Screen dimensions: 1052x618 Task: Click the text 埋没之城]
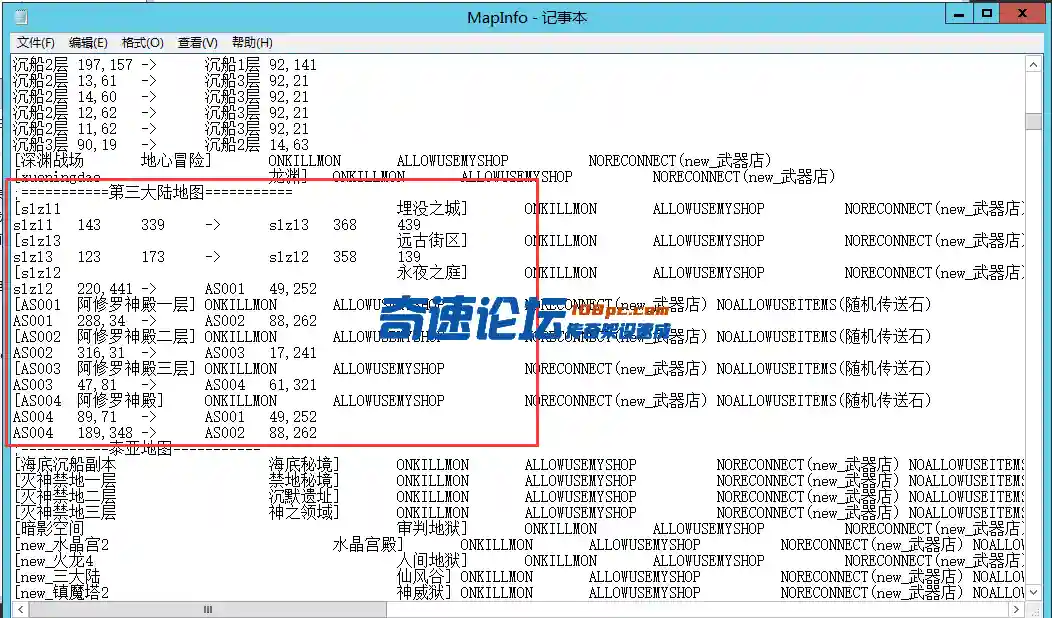[x=432, y=209]
